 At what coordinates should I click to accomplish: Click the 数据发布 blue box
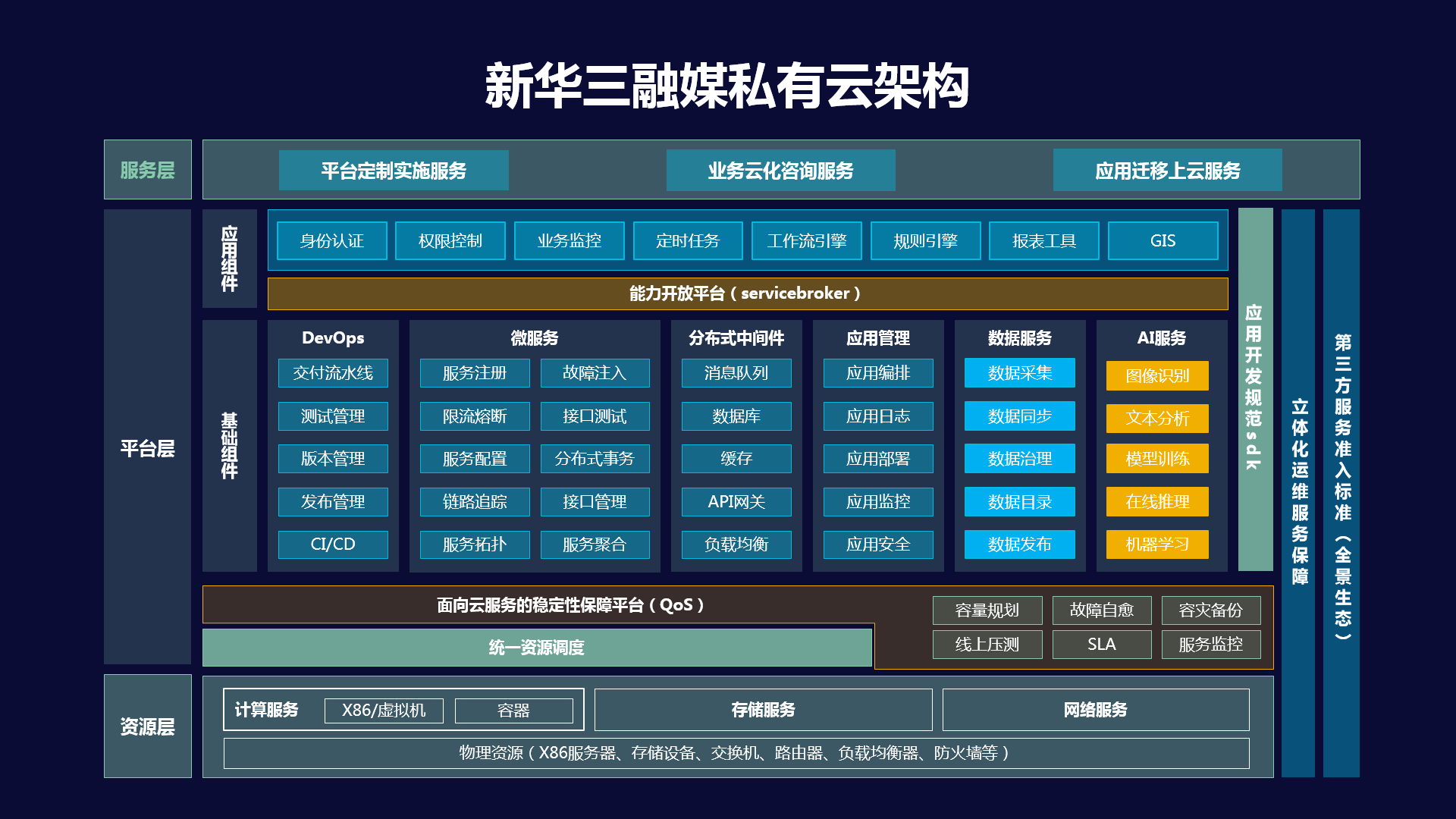coord(1020,544)
